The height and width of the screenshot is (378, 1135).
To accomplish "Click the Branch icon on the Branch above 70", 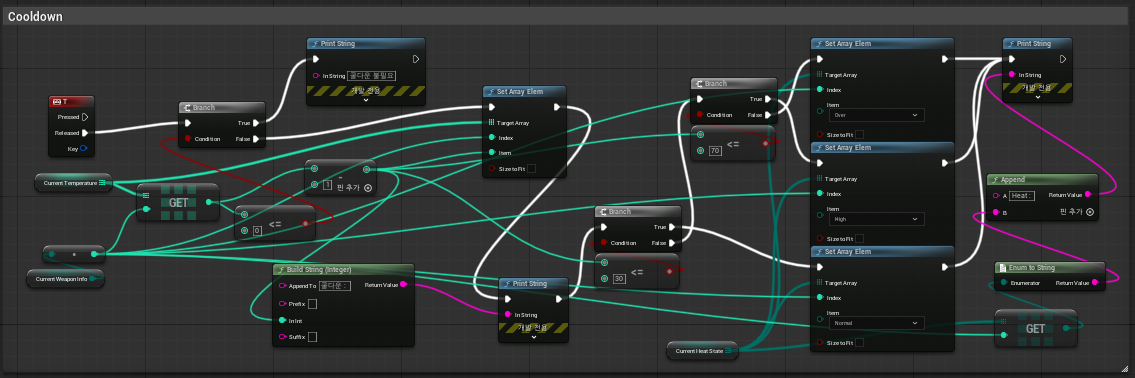I will pyautogui.click(x=699, y=84).
